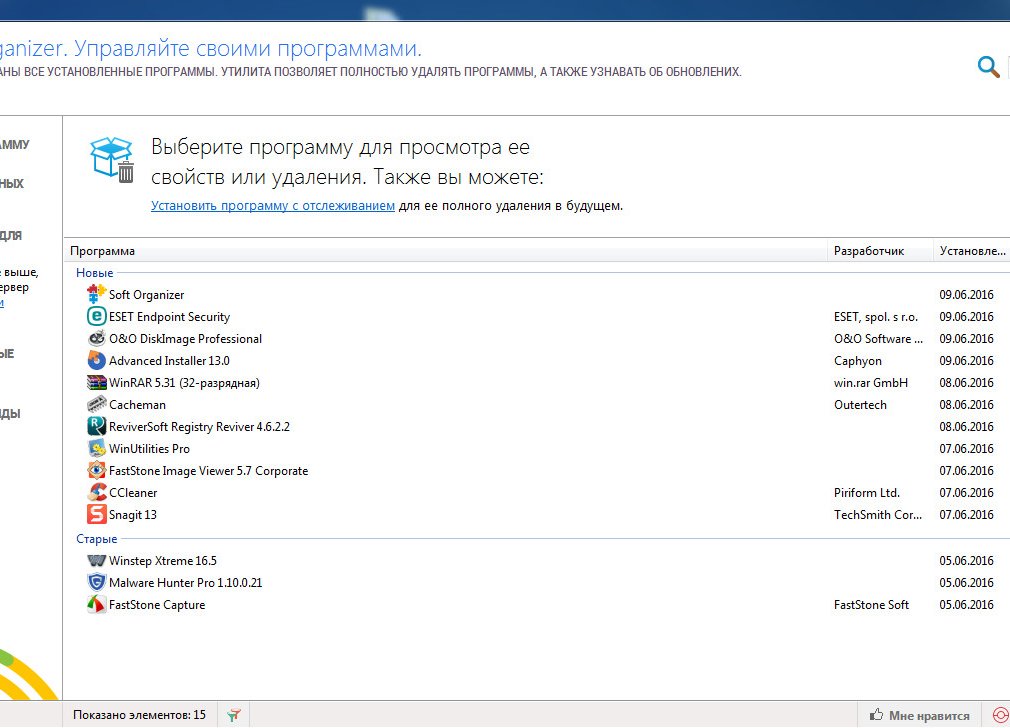Click developer cell 'Caphyon'
The height and width of the screenshot is (728, 1010).
(858, 361)
